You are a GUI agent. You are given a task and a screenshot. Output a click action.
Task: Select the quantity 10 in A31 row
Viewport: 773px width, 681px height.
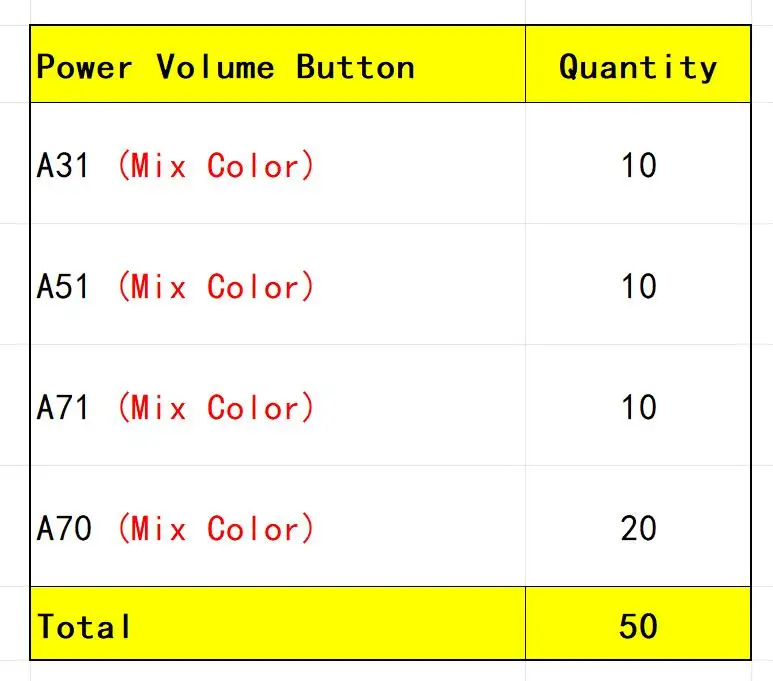[638, 165]
